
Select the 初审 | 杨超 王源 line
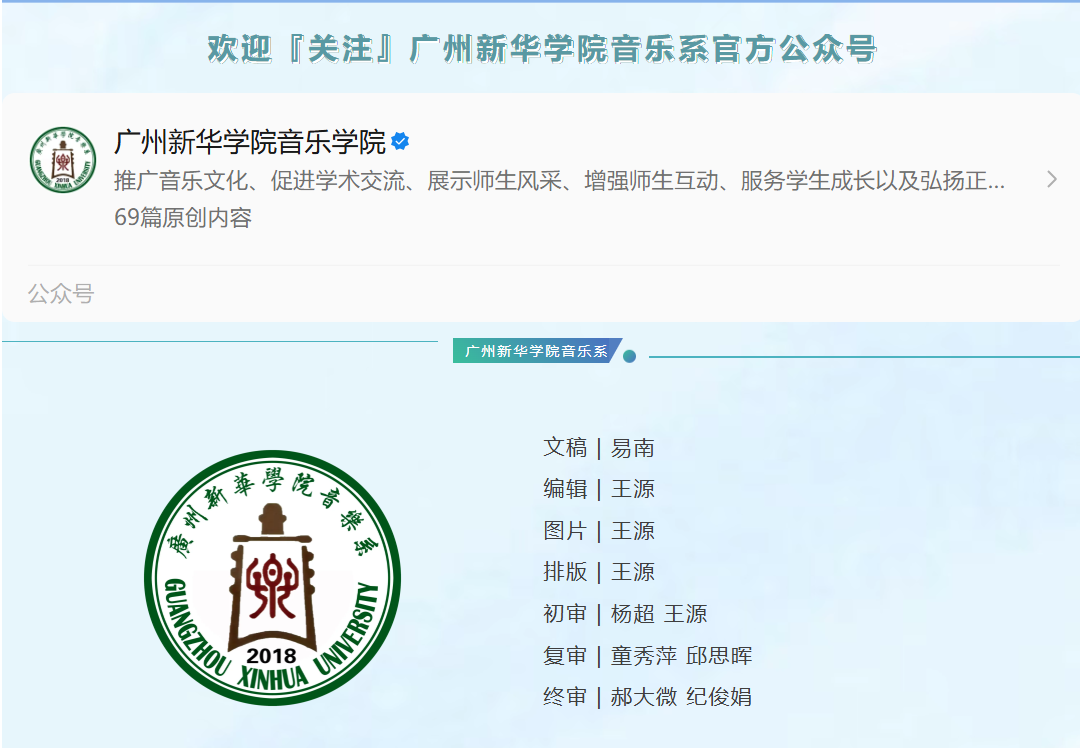point(625,614)
